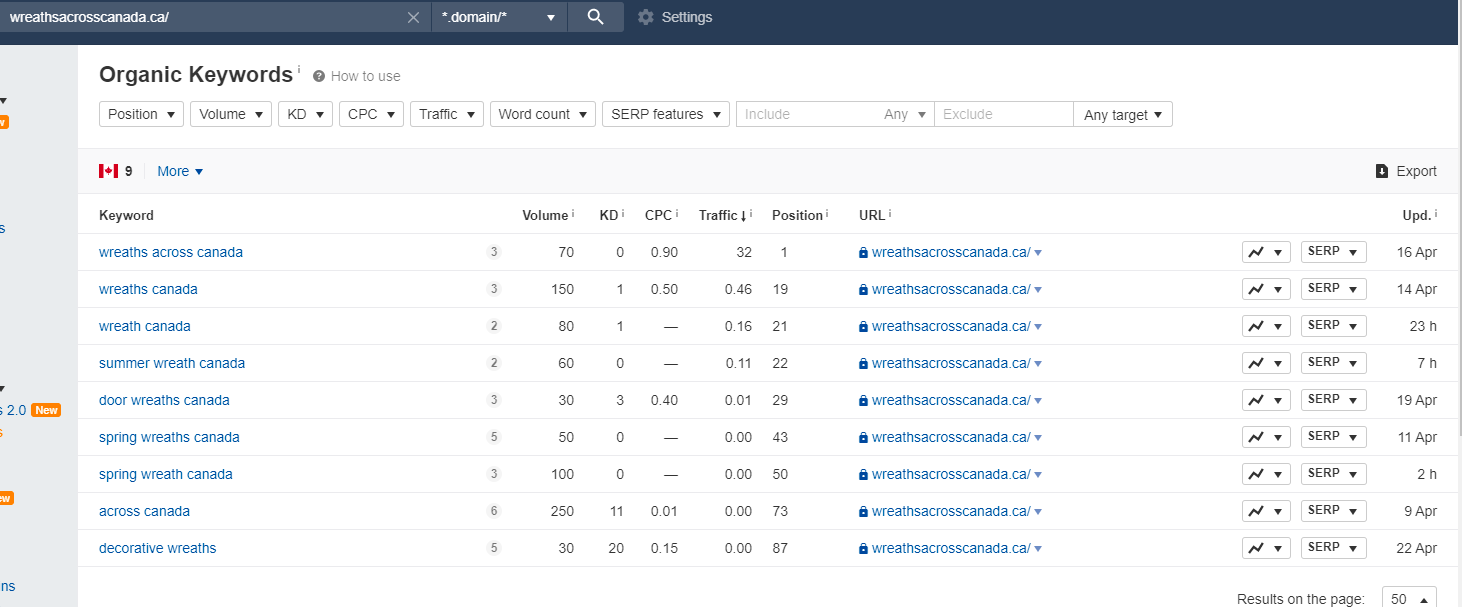Open keyword link across canada
The image size is (1462, 607).
pyautogui.click(x=144, y=511)
